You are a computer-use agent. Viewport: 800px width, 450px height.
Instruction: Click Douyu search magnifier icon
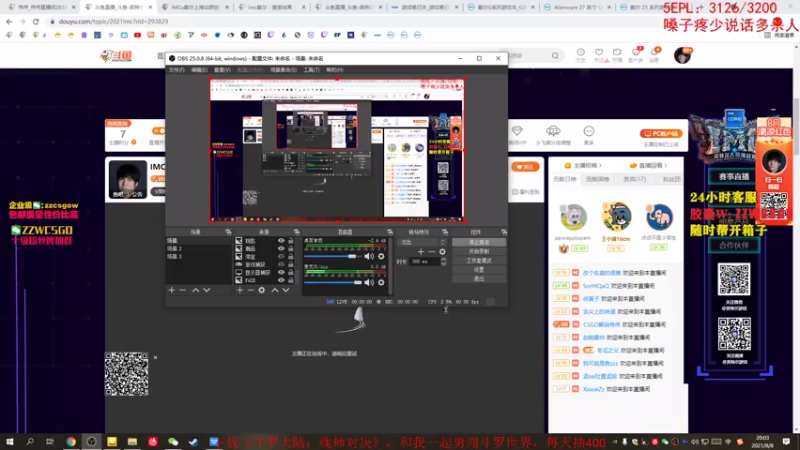[555, 55]
